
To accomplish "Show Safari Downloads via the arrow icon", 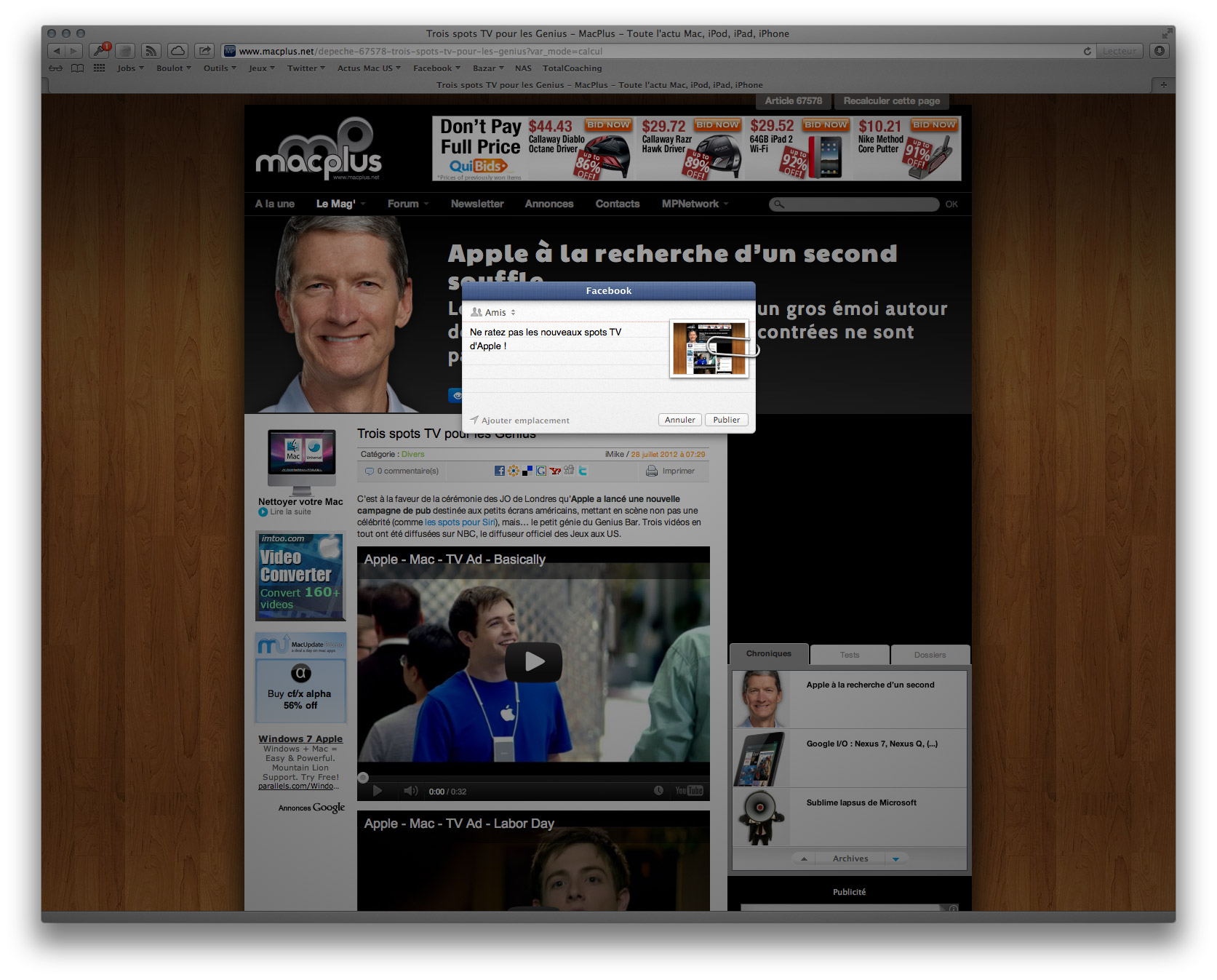I will click(1160, 51).
